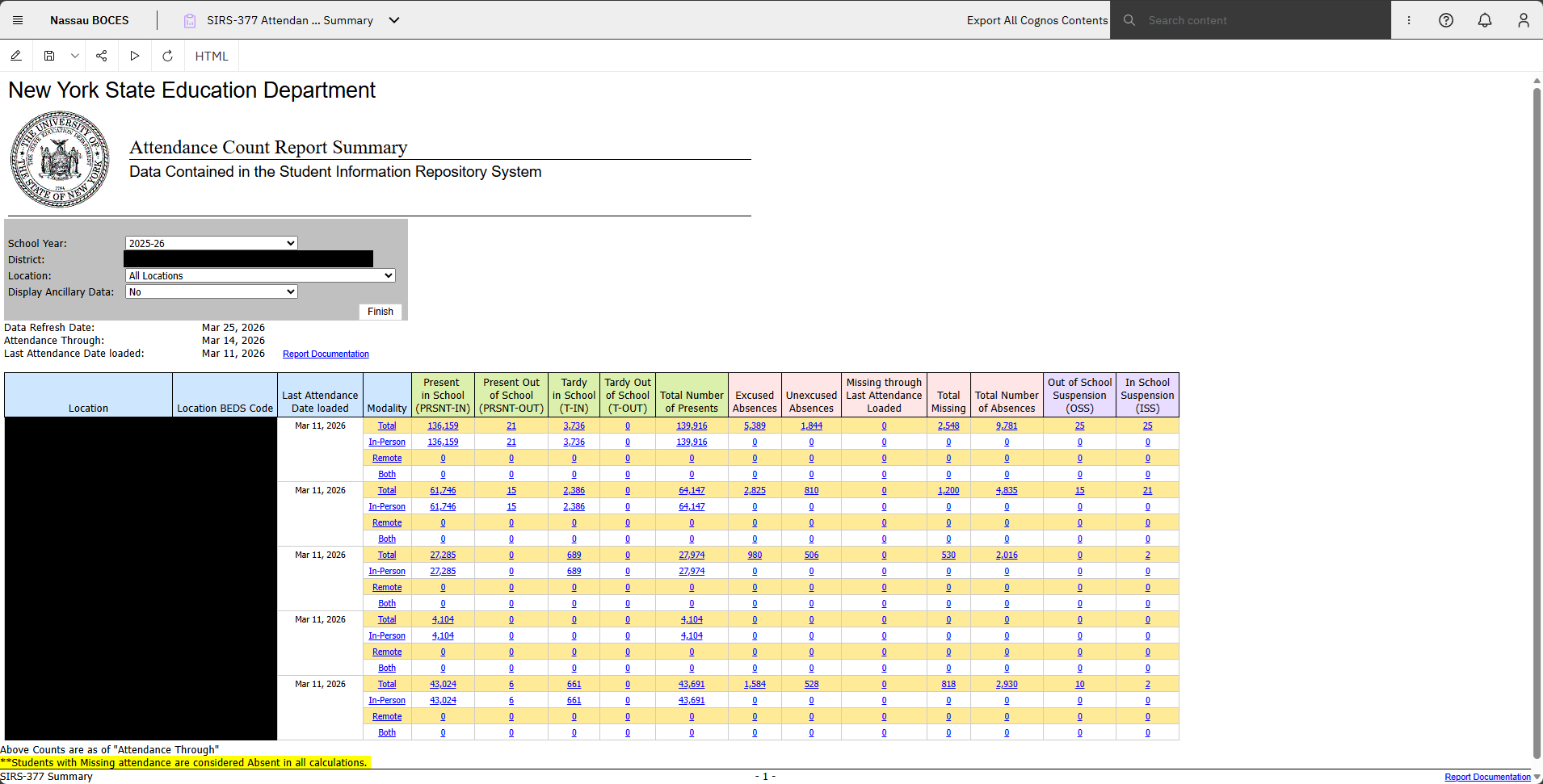Click the 689 Tardy in School Total value

tap(574, 555)
